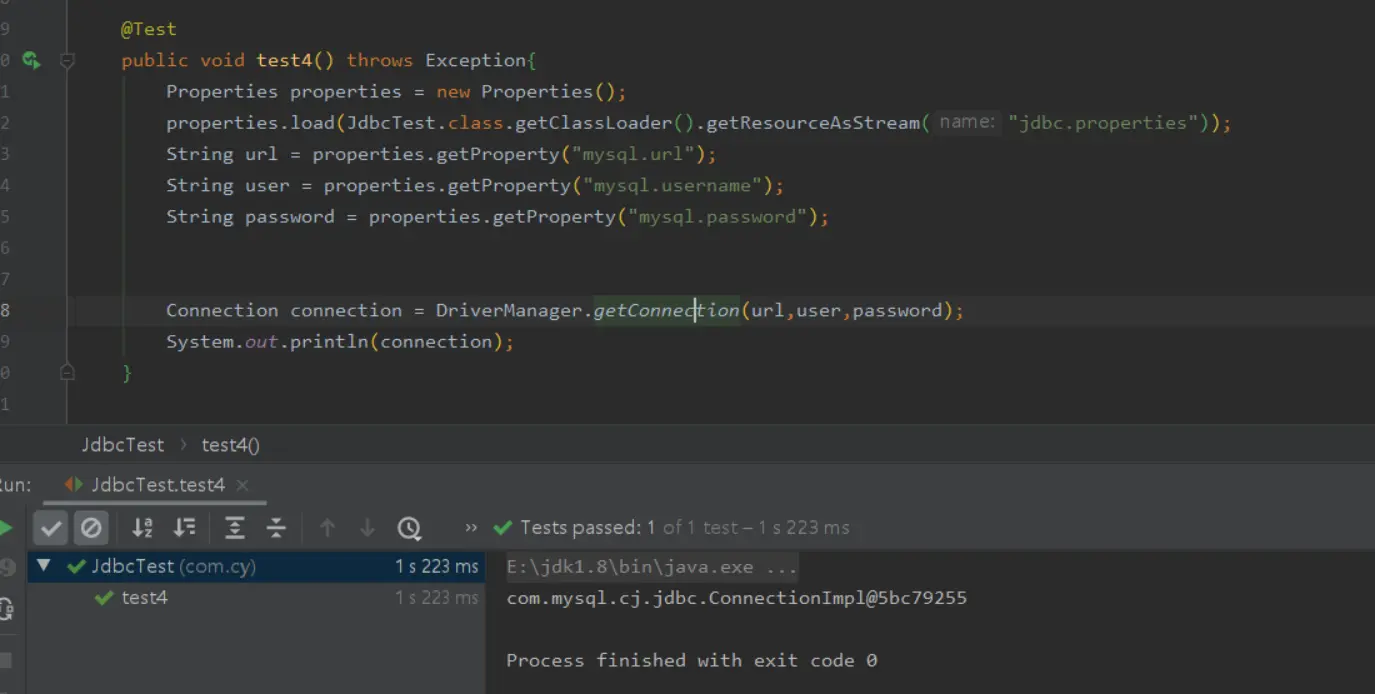Click the 'Process finished with exit code 0' line

[x=692, y=660]
